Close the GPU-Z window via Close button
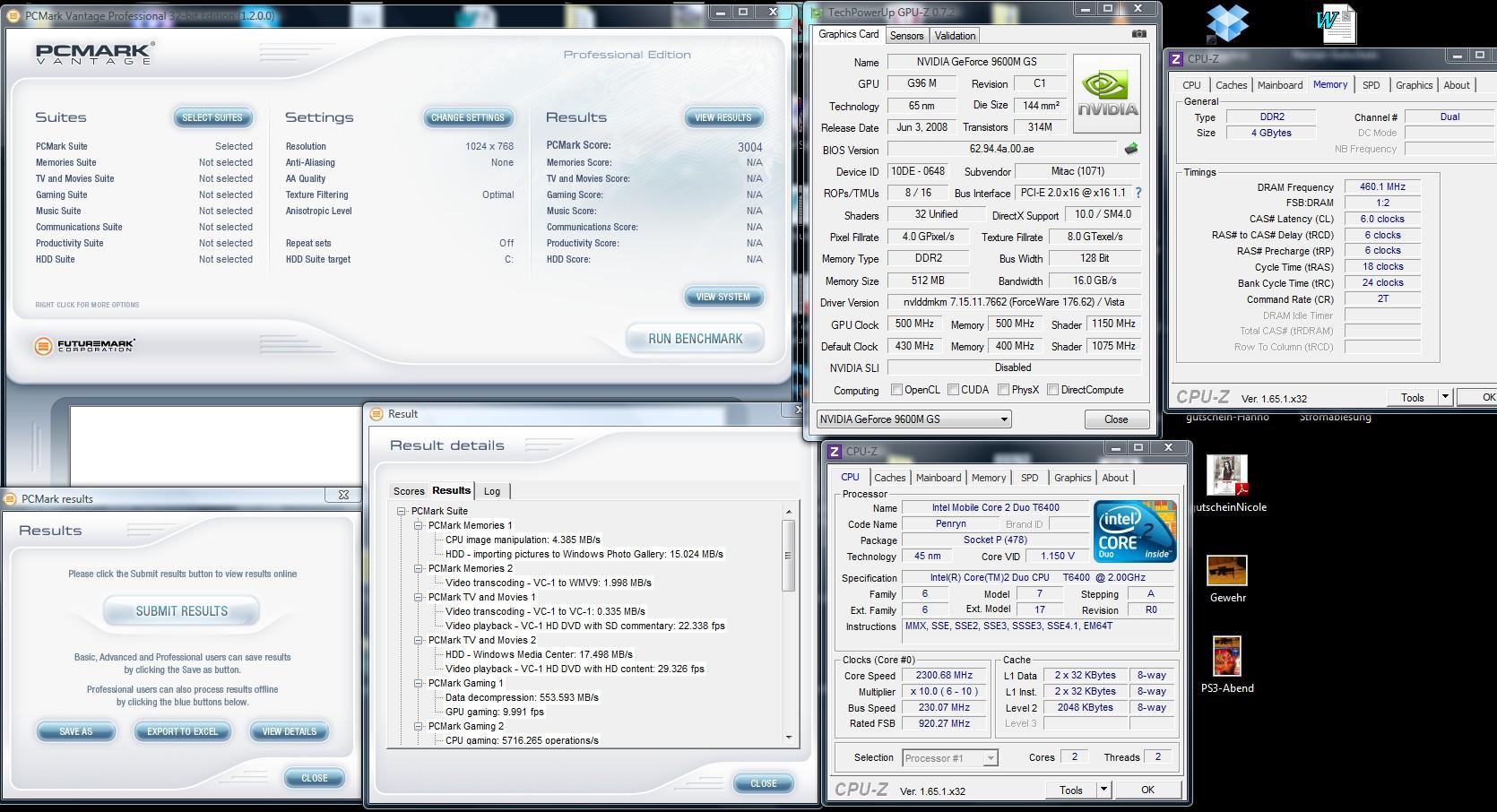Viewport: 1497px width, 812px height. pyautogui.click(x=1116, y=419)
